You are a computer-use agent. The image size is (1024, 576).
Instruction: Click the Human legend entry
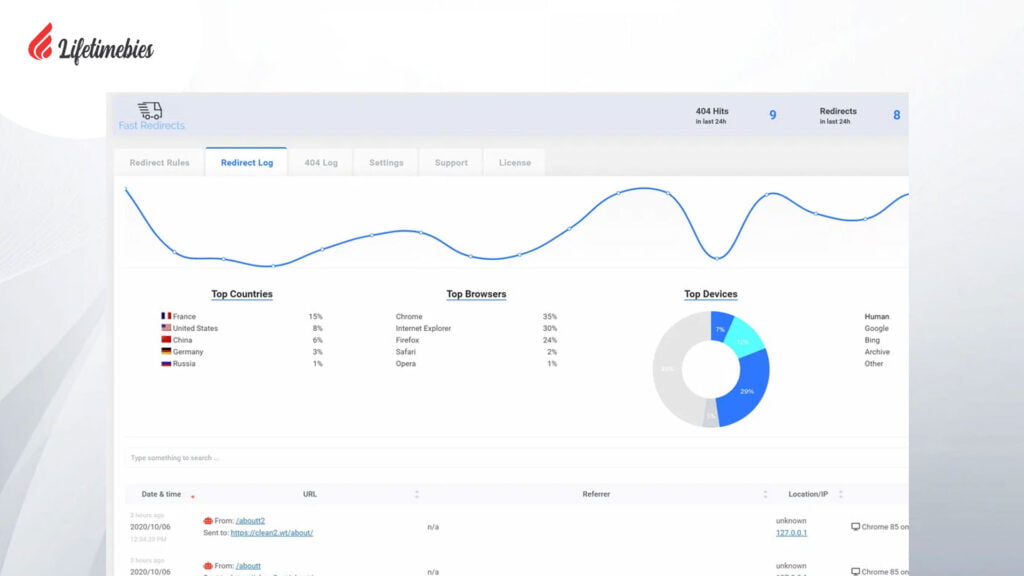(876, 316)
